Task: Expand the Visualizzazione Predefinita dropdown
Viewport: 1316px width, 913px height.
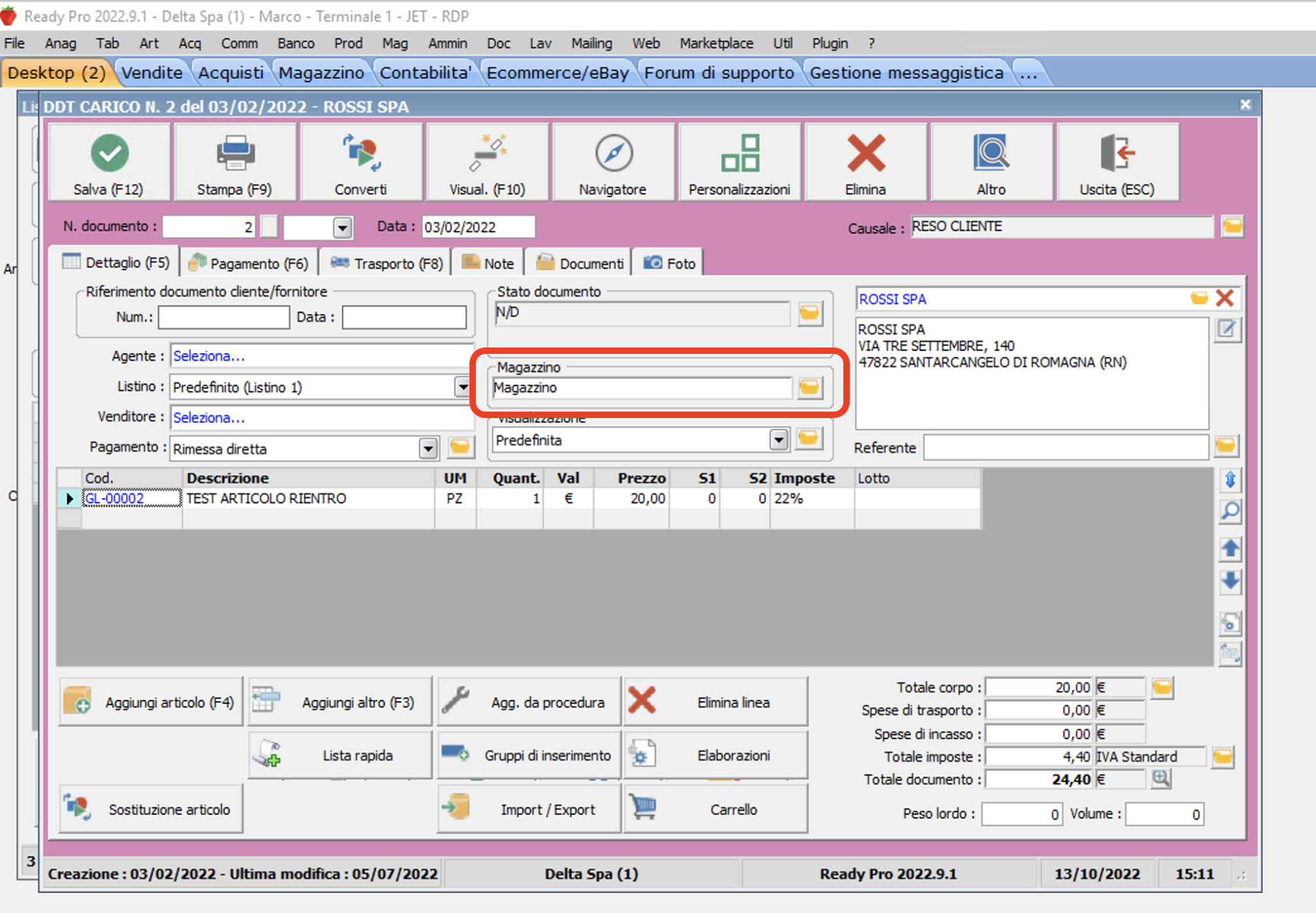Action: tap(779, 440)
